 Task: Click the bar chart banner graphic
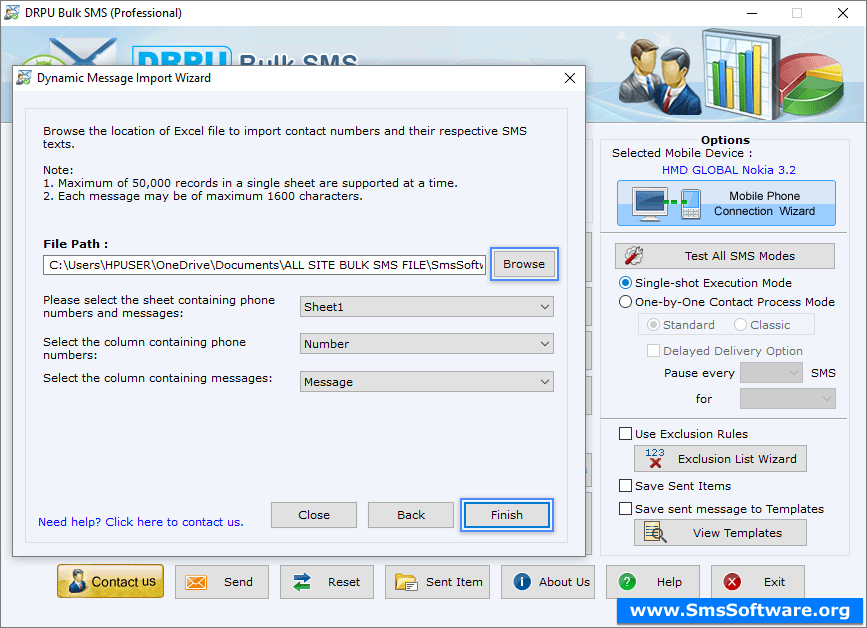click(x=741, y=74)
